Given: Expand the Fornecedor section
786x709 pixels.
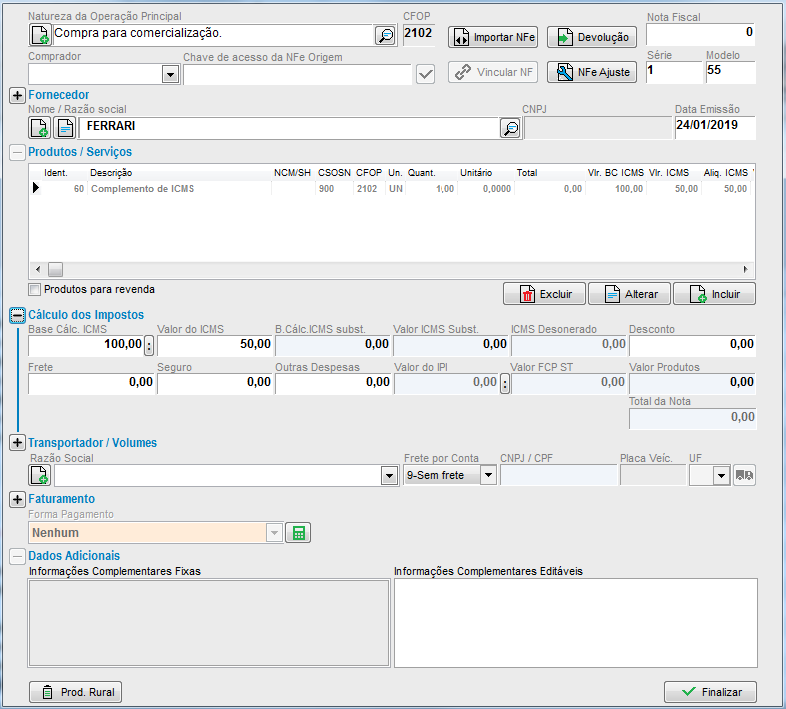Looking at the screenshot, I should coord(17,96).
